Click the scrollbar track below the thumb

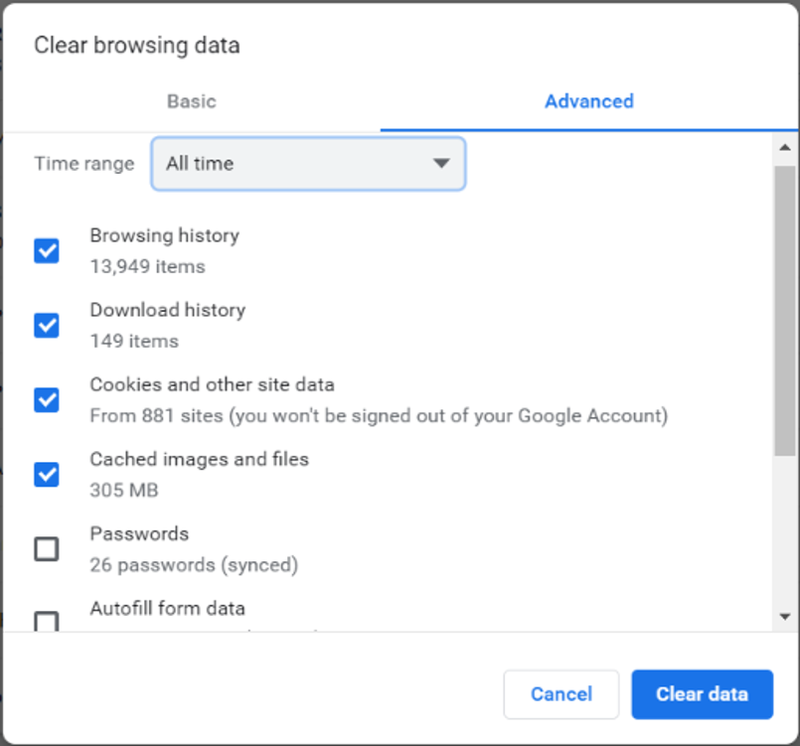(785, 531)
